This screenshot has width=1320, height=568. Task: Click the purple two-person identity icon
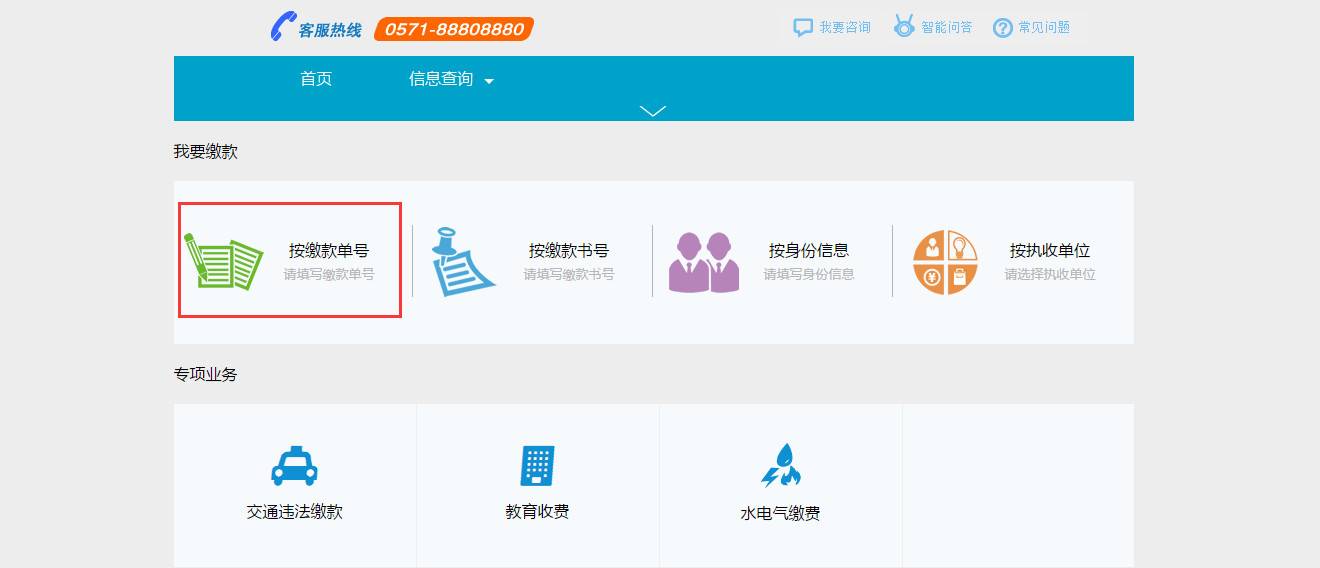tap(704, 262)
